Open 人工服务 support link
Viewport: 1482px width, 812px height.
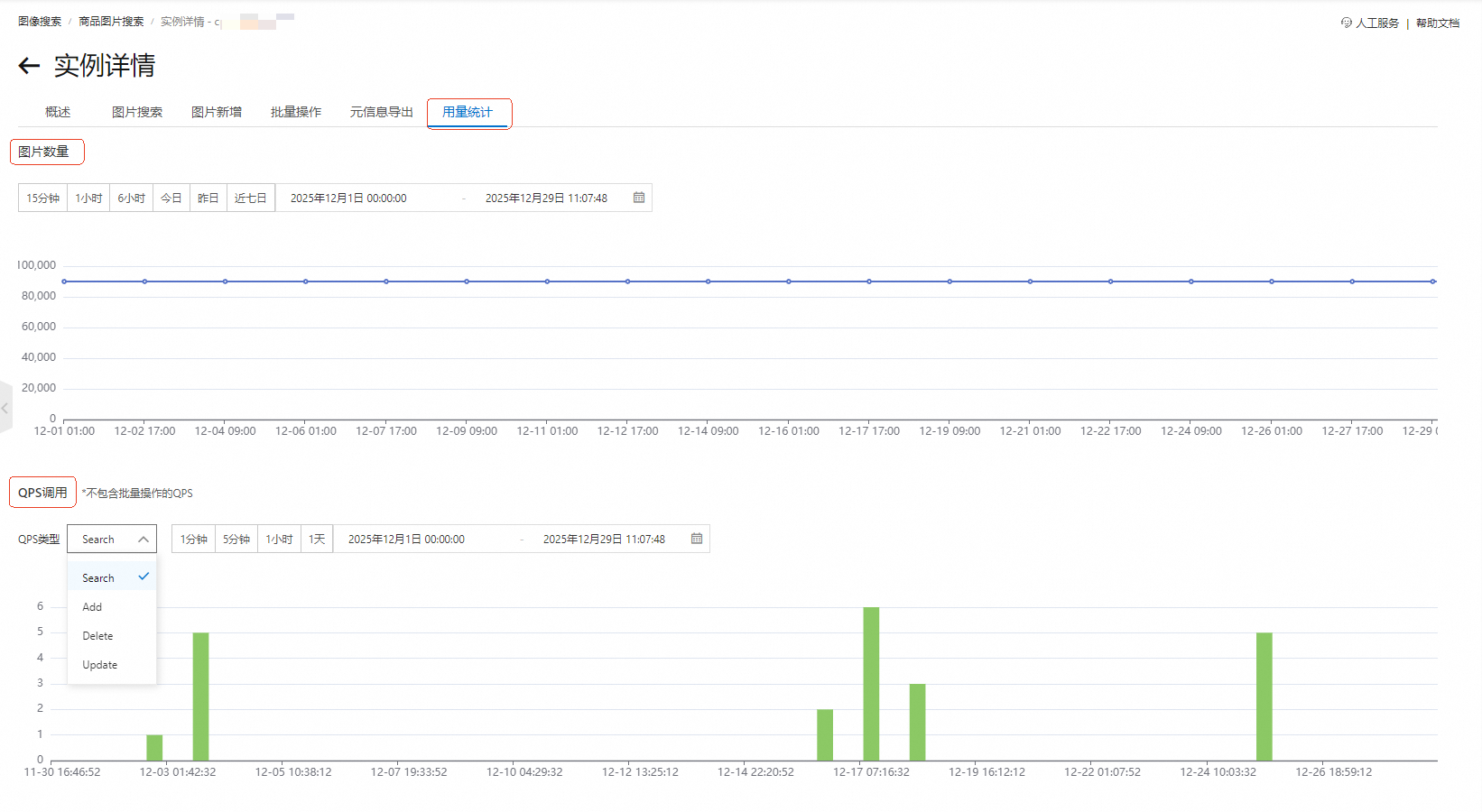pos(1377,23)
